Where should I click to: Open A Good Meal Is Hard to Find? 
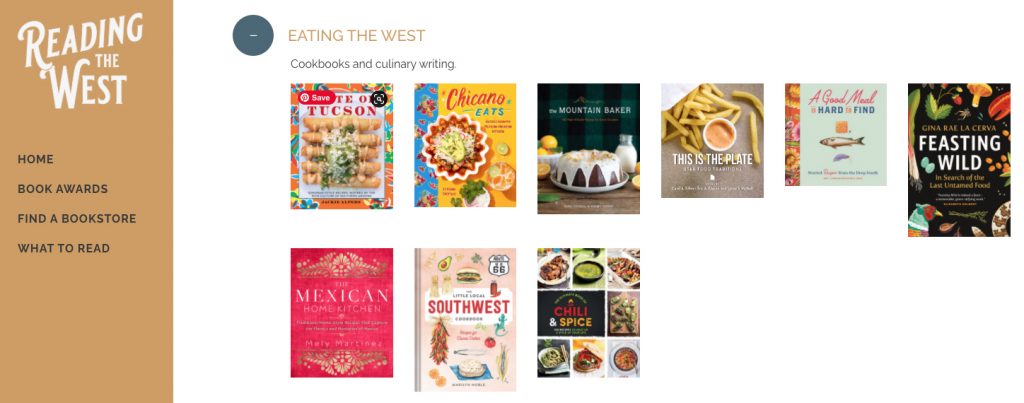click(835, 135)
